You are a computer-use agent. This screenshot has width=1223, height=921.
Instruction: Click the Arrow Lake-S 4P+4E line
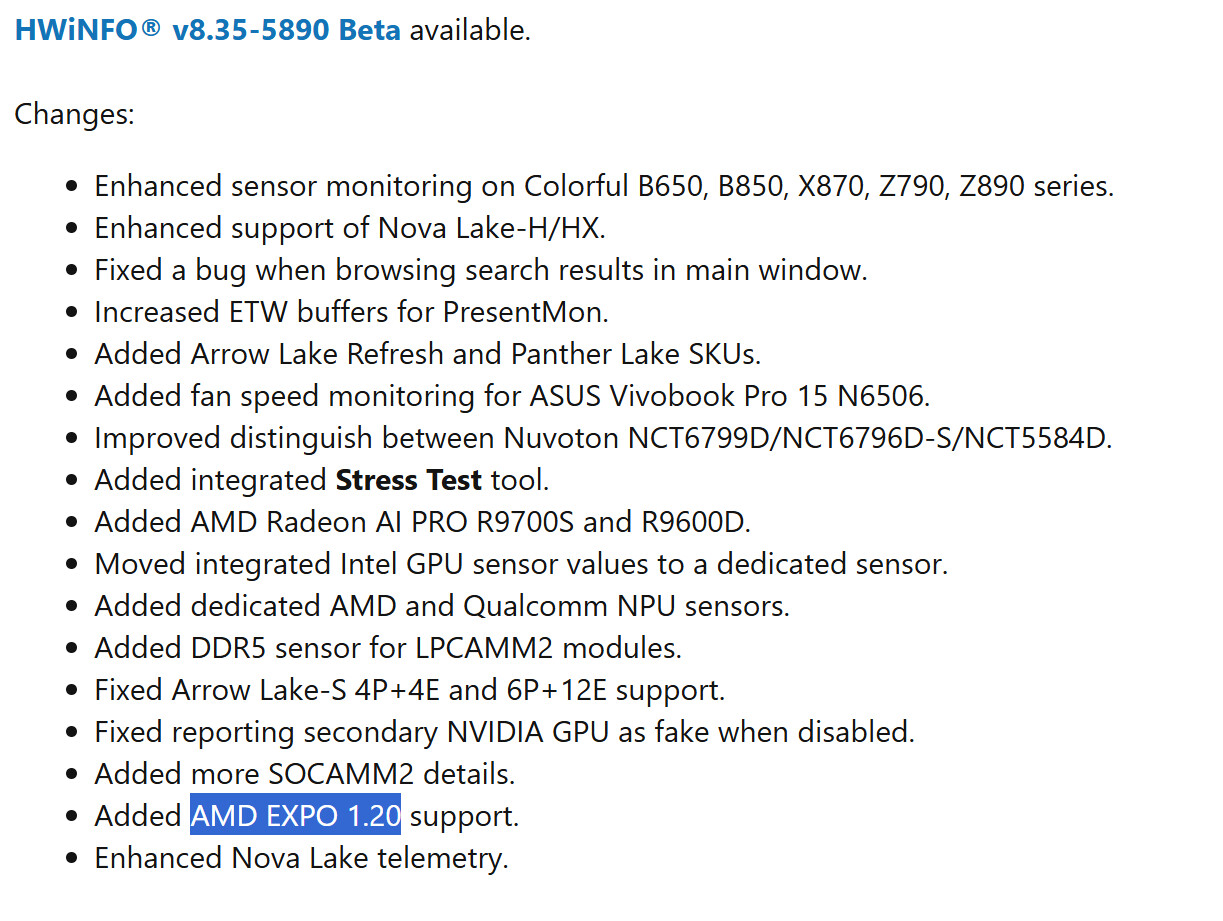point(410,690)
